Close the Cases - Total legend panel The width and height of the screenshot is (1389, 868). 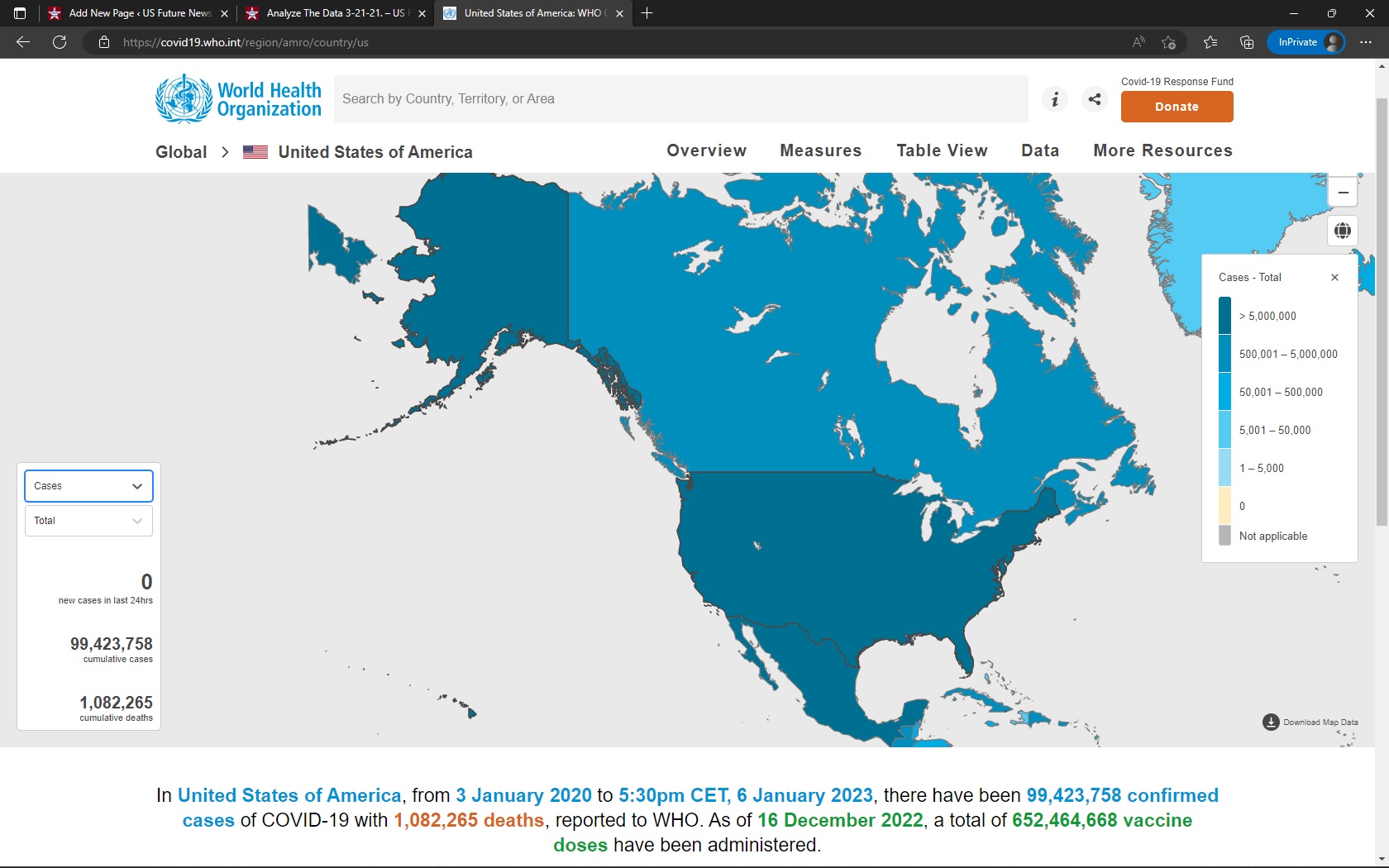[x=1334, y=278]
